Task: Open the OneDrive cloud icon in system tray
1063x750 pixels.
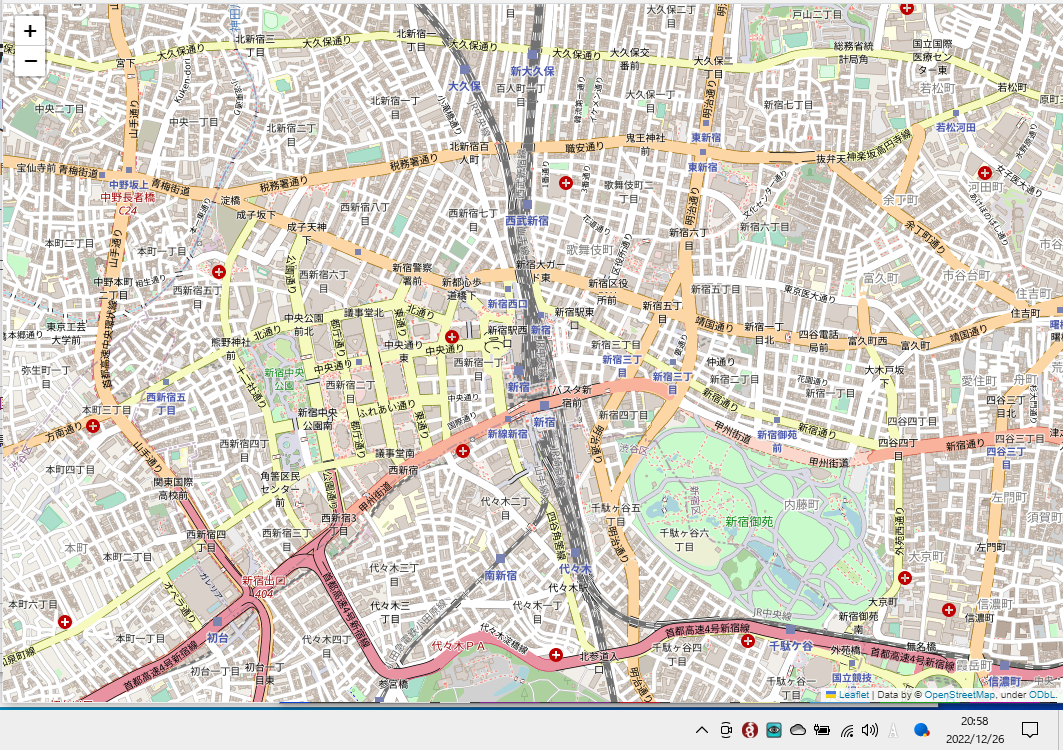Action: click(797, 729)
